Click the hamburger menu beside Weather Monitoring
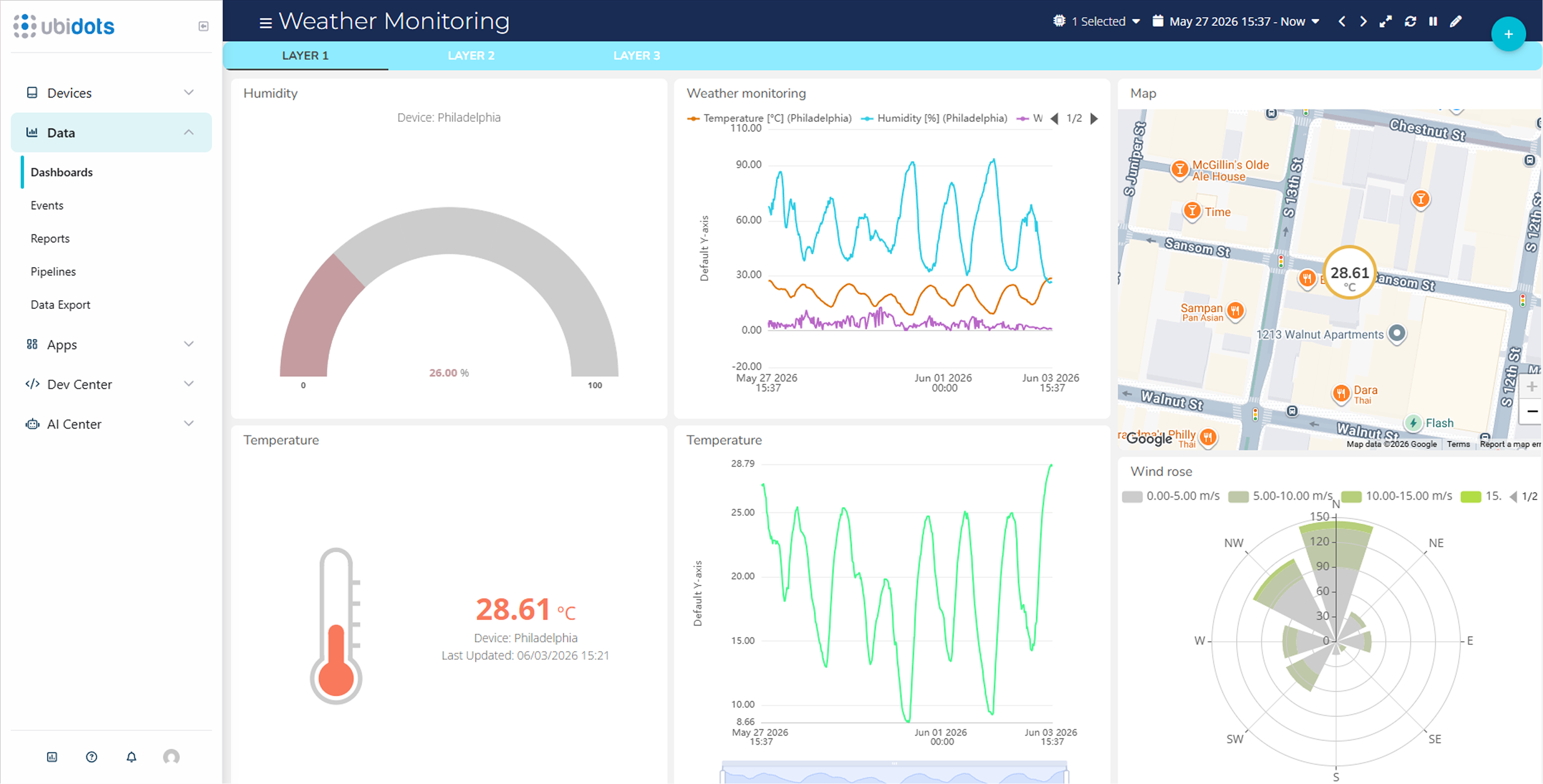The width and height of the screenshot is (1543, 784). coord(266,23)
